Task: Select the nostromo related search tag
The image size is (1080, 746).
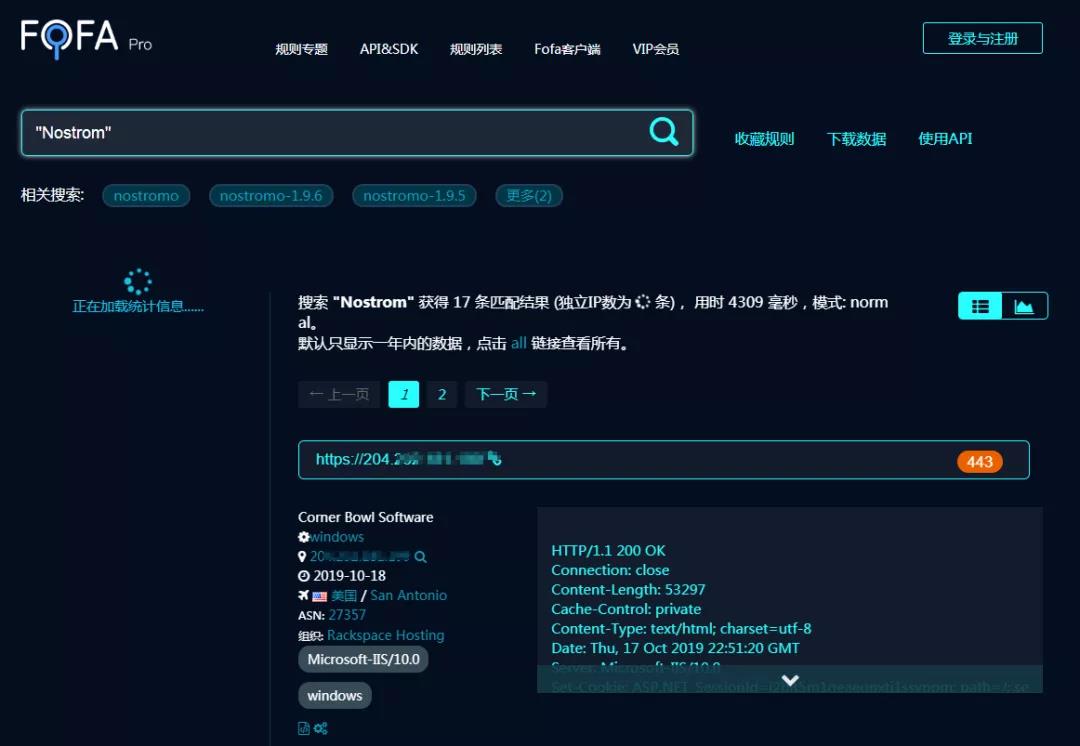Action: click(146, 196)
